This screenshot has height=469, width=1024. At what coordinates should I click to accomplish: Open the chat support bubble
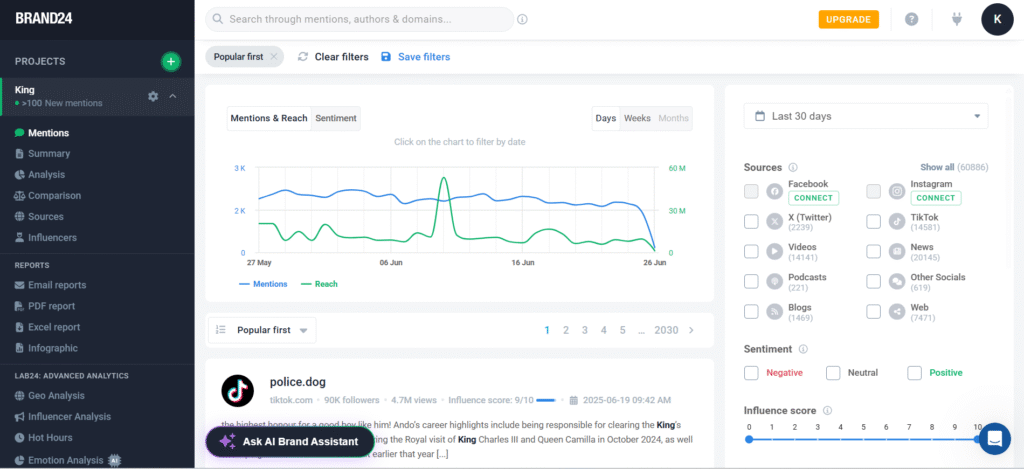(x=995, y=438)
